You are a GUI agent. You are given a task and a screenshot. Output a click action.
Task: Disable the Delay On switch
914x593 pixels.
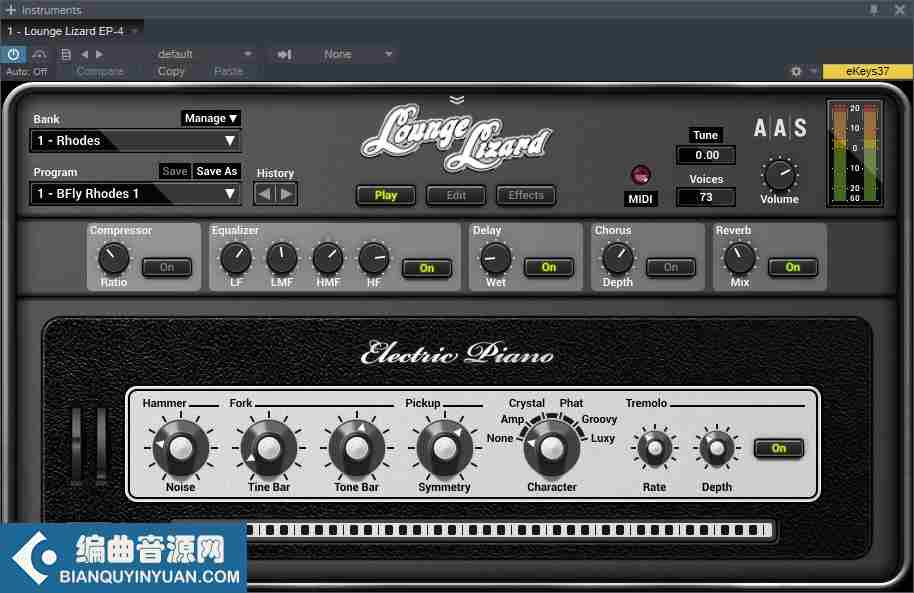pos(549,267)
